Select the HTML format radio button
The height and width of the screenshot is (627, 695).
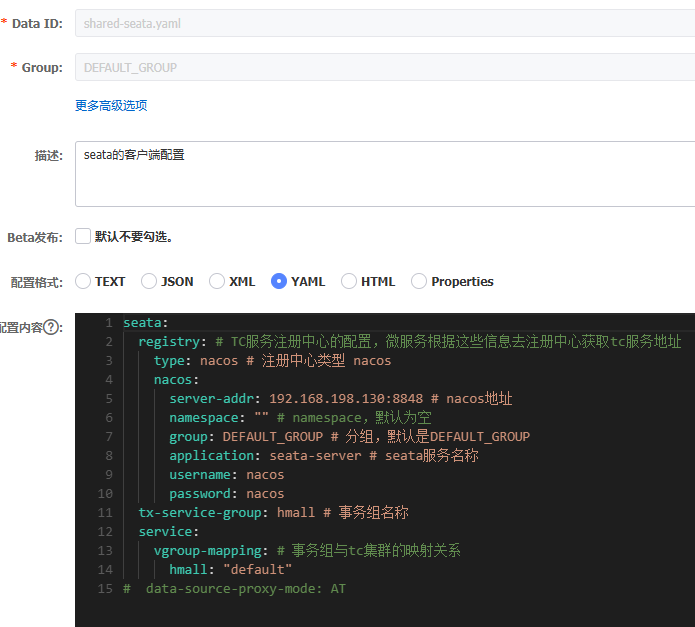(349, 281)
